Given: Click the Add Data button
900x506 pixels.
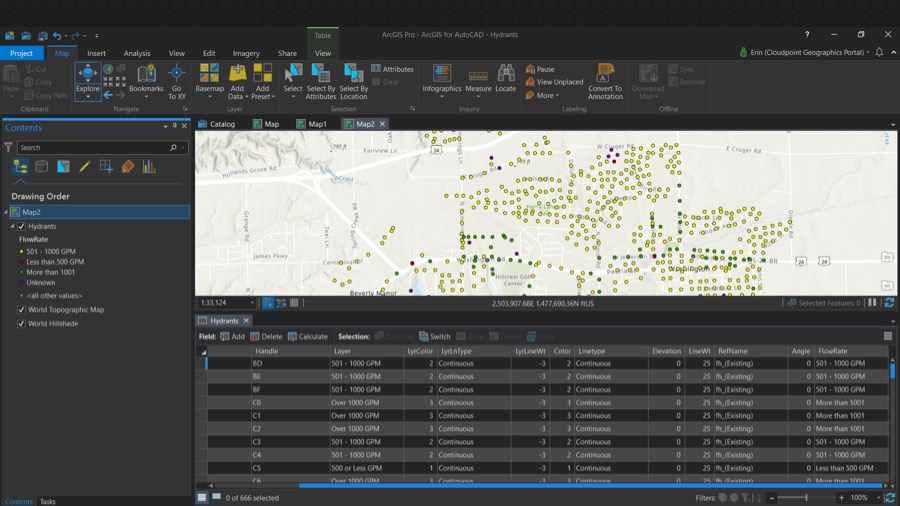Looking at the screenshot, I should pyautogui.click(x=237, y=80).
